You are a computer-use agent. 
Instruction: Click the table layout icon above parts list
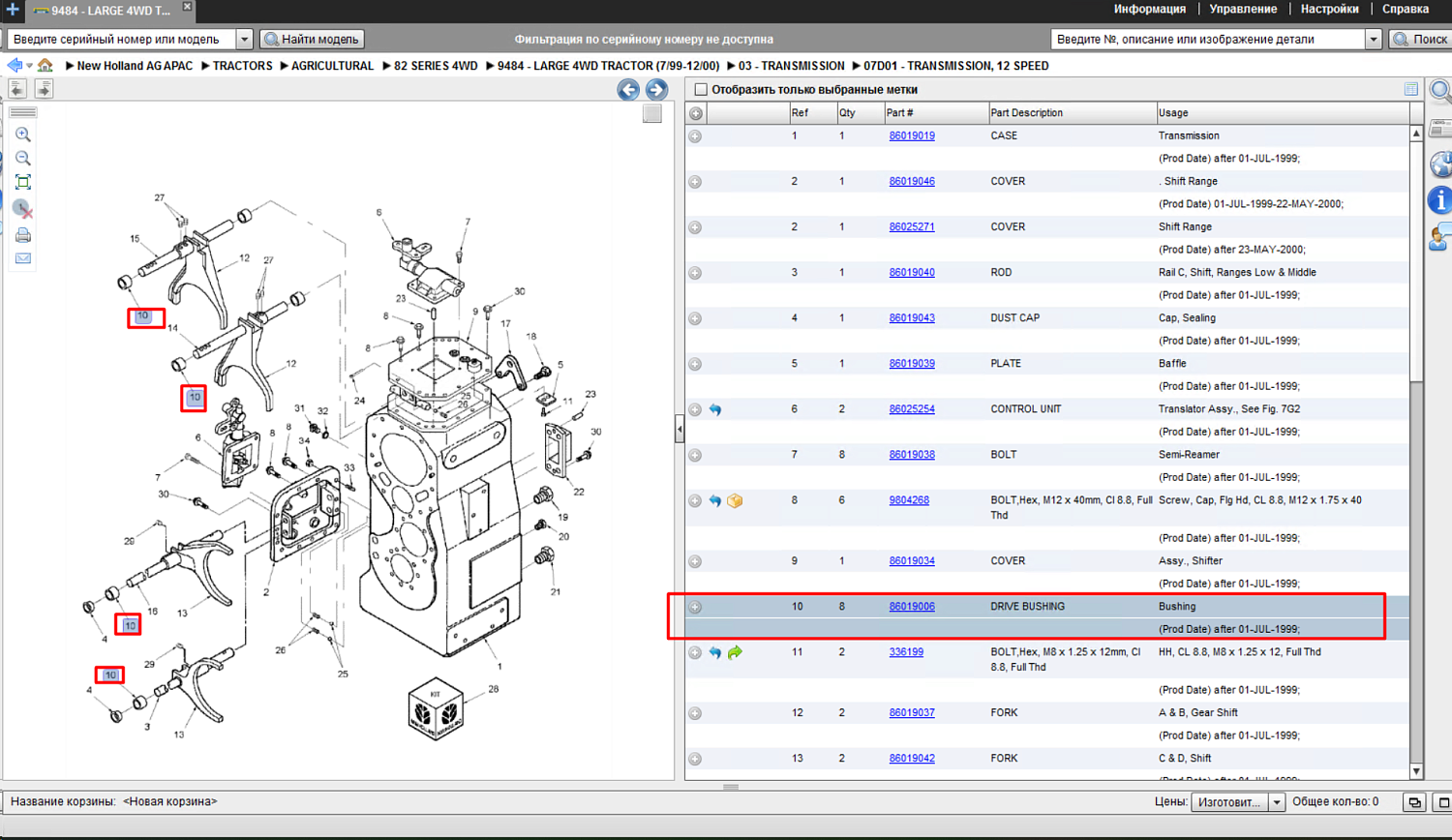1411,89
